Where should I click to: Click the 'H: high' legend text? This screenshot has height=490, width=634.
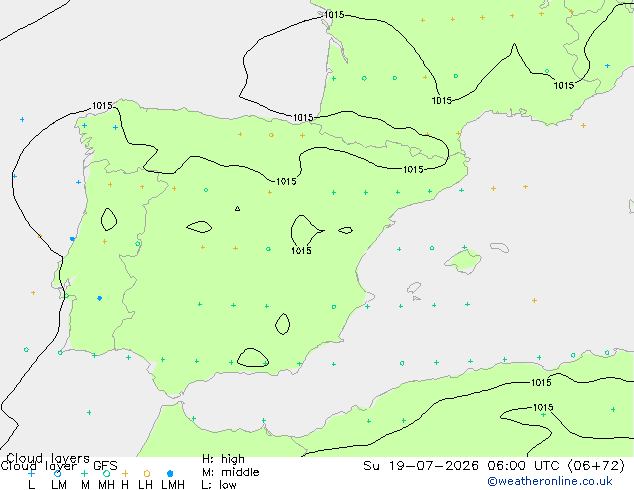pyautogui.click(x=223, y=459)
